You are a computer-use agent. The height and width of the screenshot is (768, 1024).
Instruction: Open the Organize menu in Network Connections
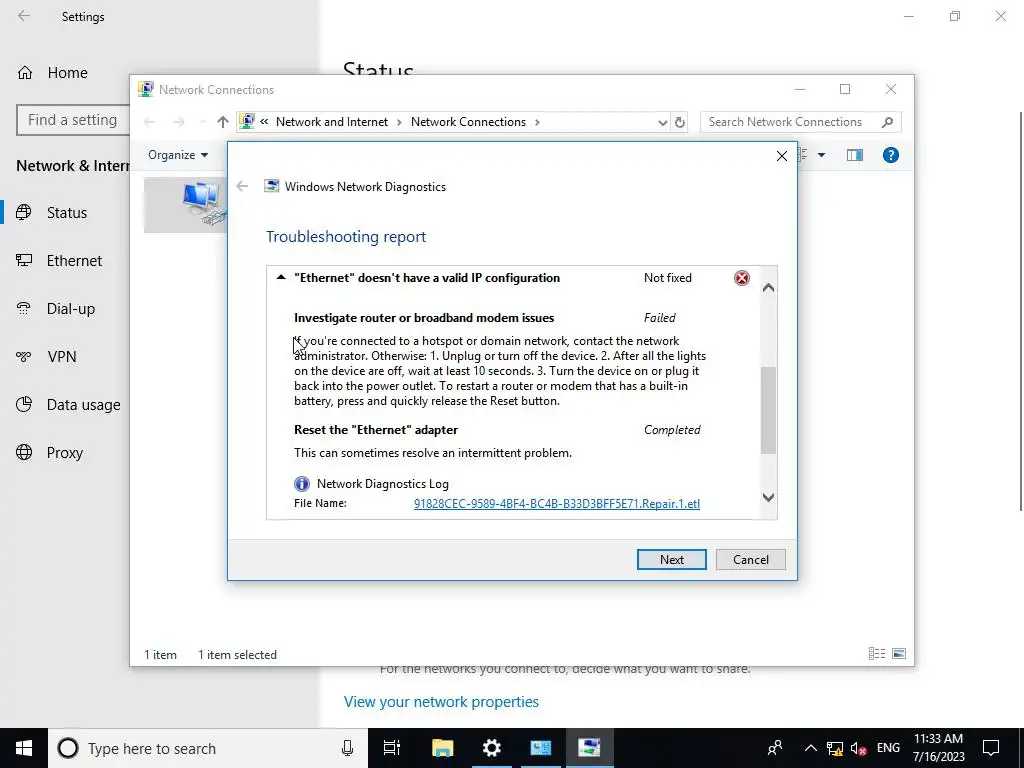coord(178,155)
